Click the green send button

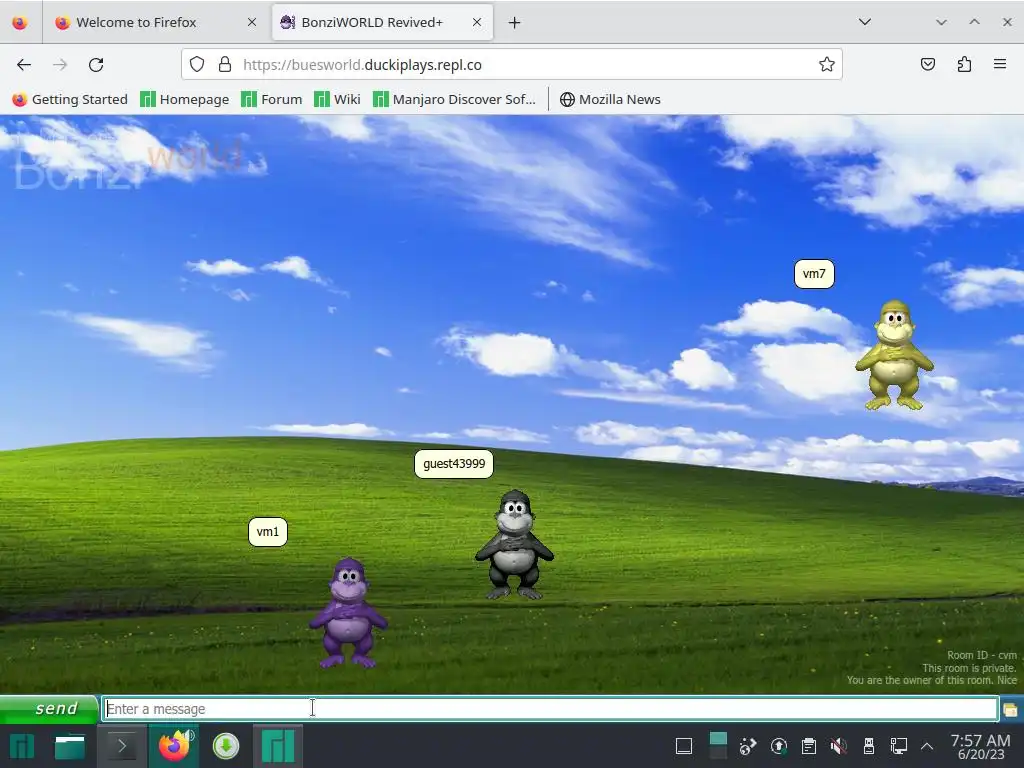pyautogui.click(x=49, y=709)
